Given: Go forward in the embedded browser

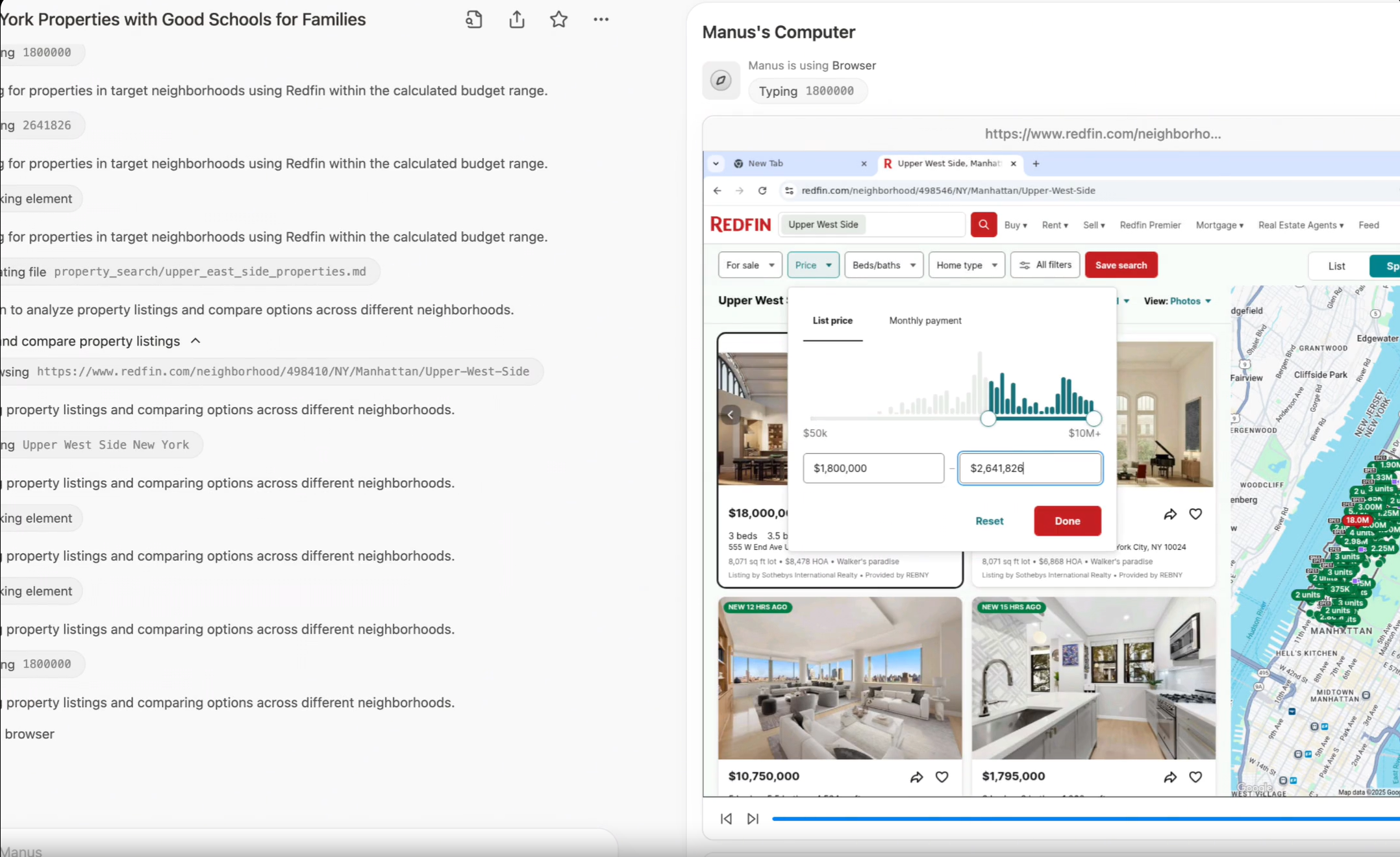Looking at the screenshot, I should (739, 190).
